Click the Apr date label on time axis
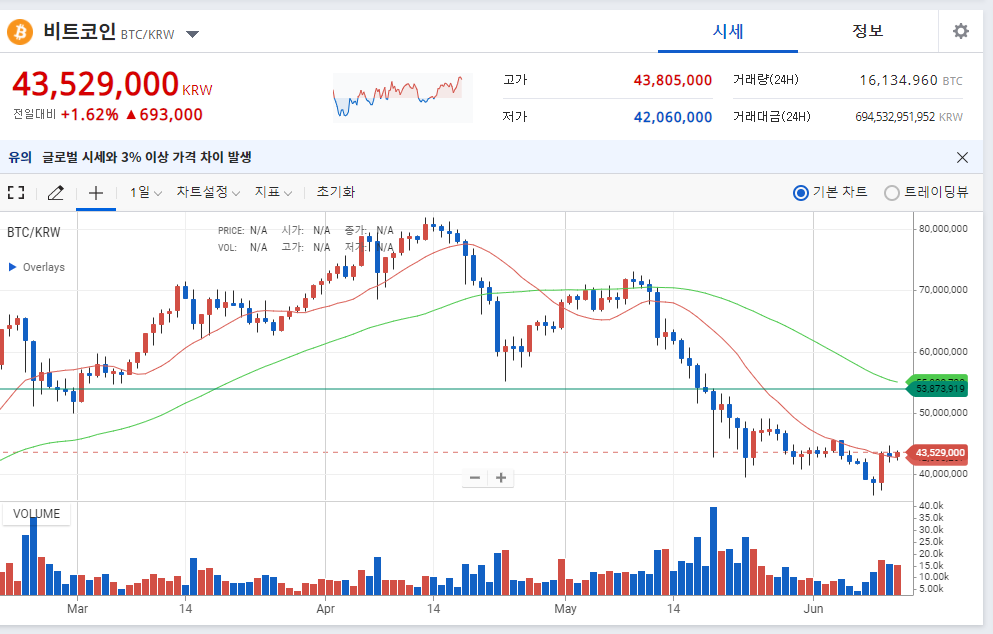 (325, 609)
